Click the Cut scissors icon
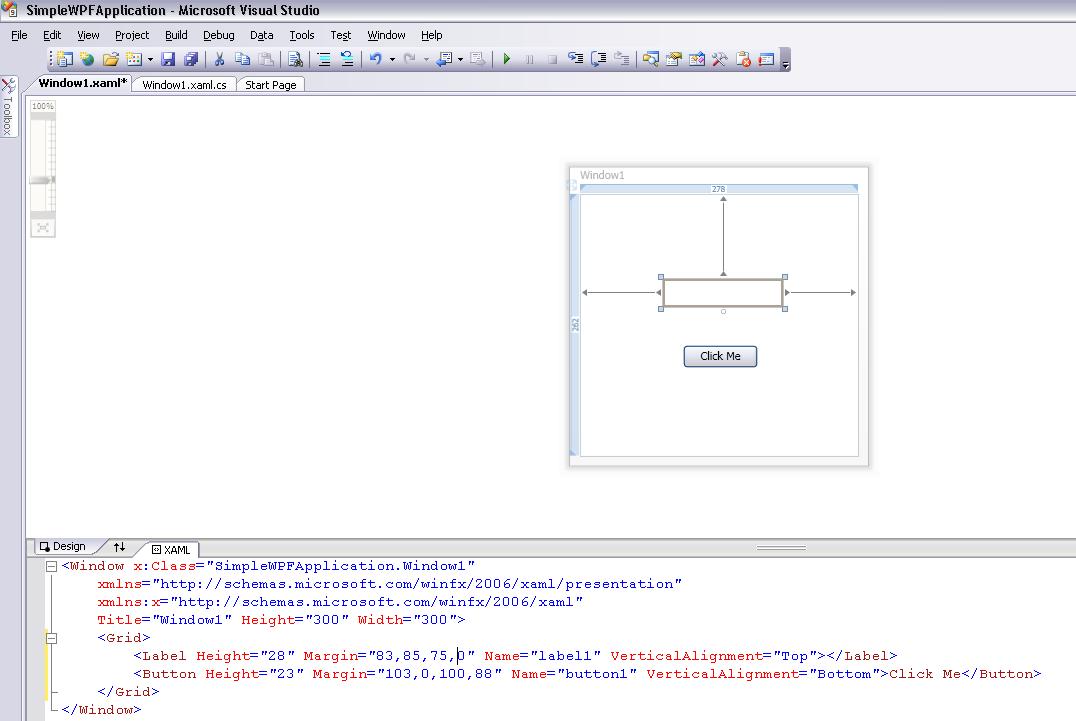This screenshot has height=721, width=1076. coord(219,59)
